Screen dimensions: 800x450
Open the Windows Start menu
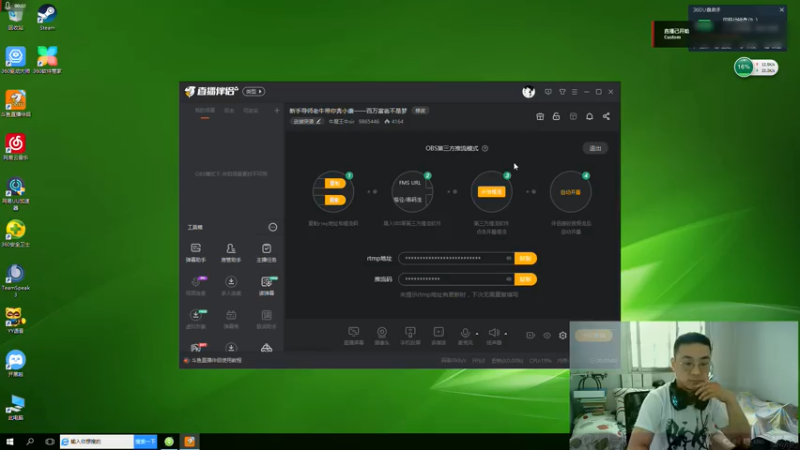10,441
